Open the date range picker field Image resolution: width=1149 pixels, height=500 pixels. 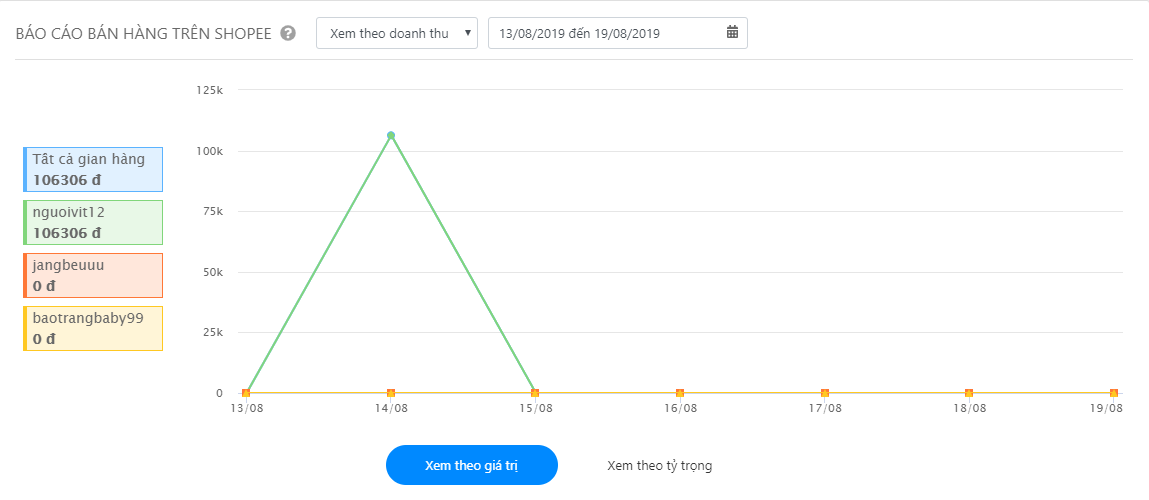click(618, 33)
